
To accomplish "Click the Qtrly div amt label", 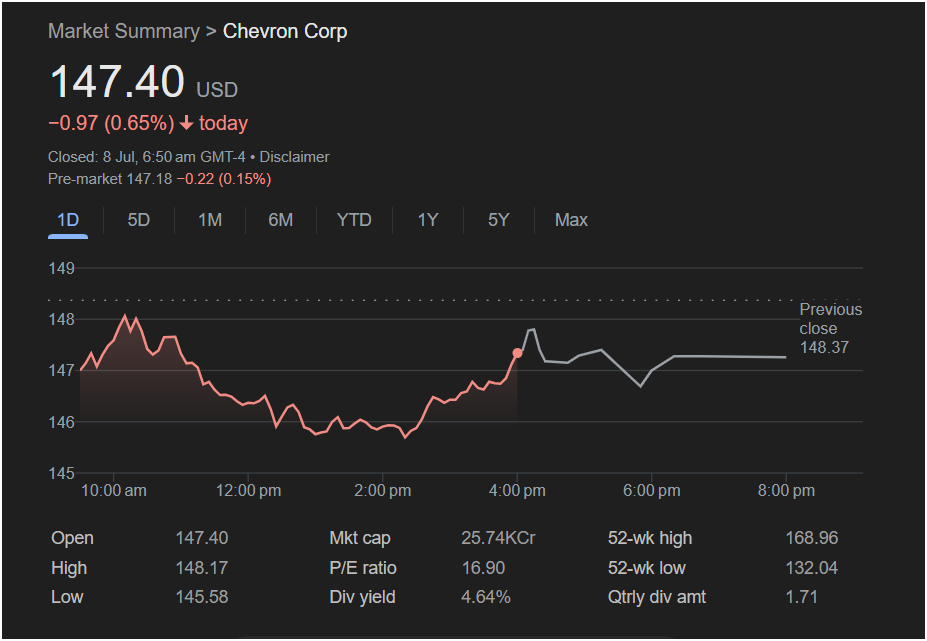I will (x=657, y=597).
